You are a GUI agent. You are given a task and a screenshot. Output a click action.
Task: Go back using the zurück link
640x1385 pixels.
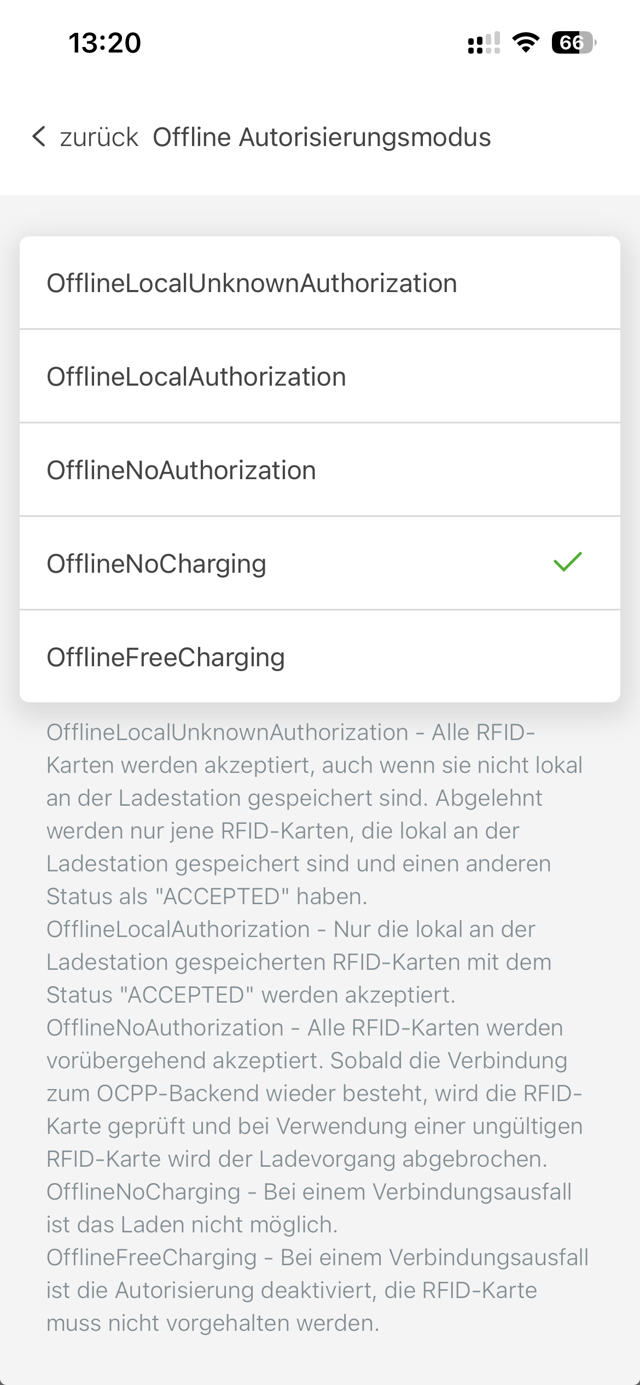click(x=99, y=137)
